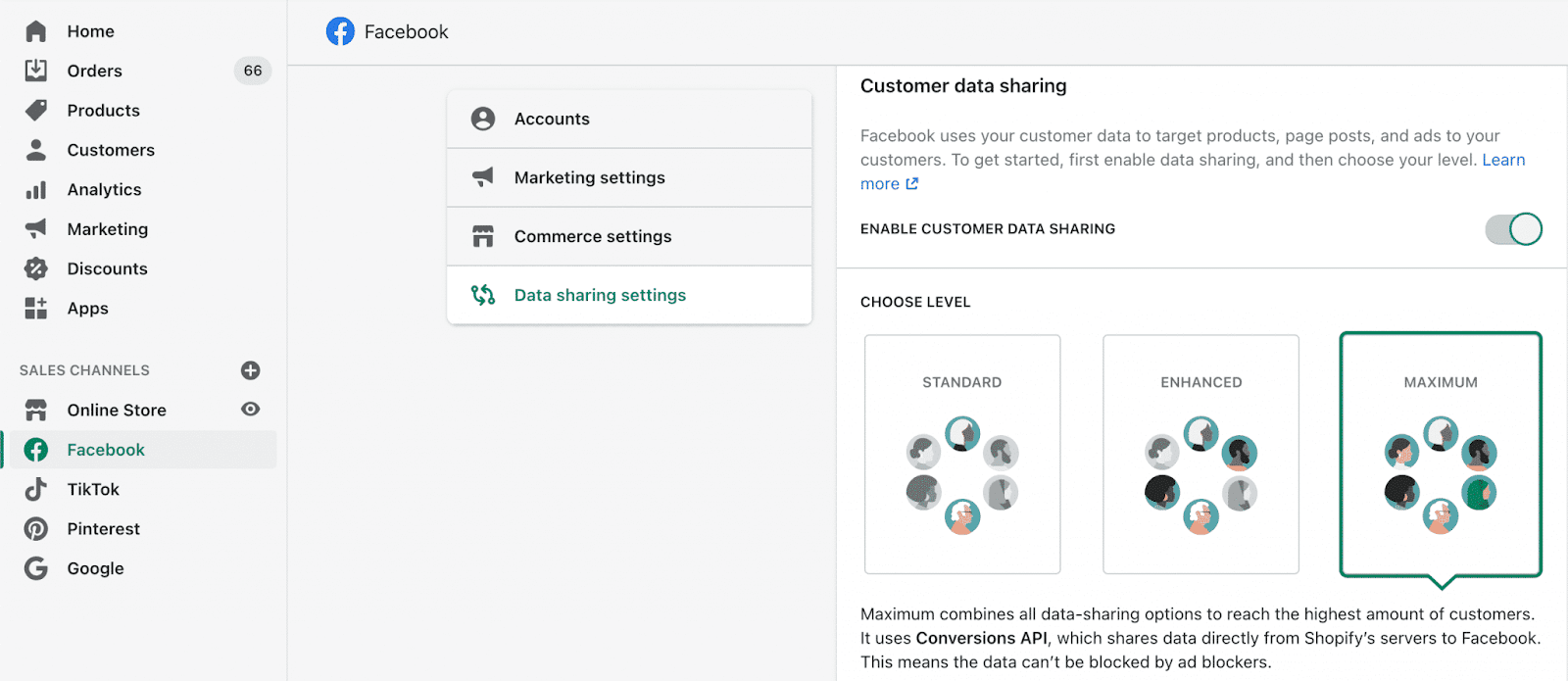Image resolution: width=1568 pixels, height=681 pixels.
Task: Open the Apps grid icon
Action: (36, 309)
